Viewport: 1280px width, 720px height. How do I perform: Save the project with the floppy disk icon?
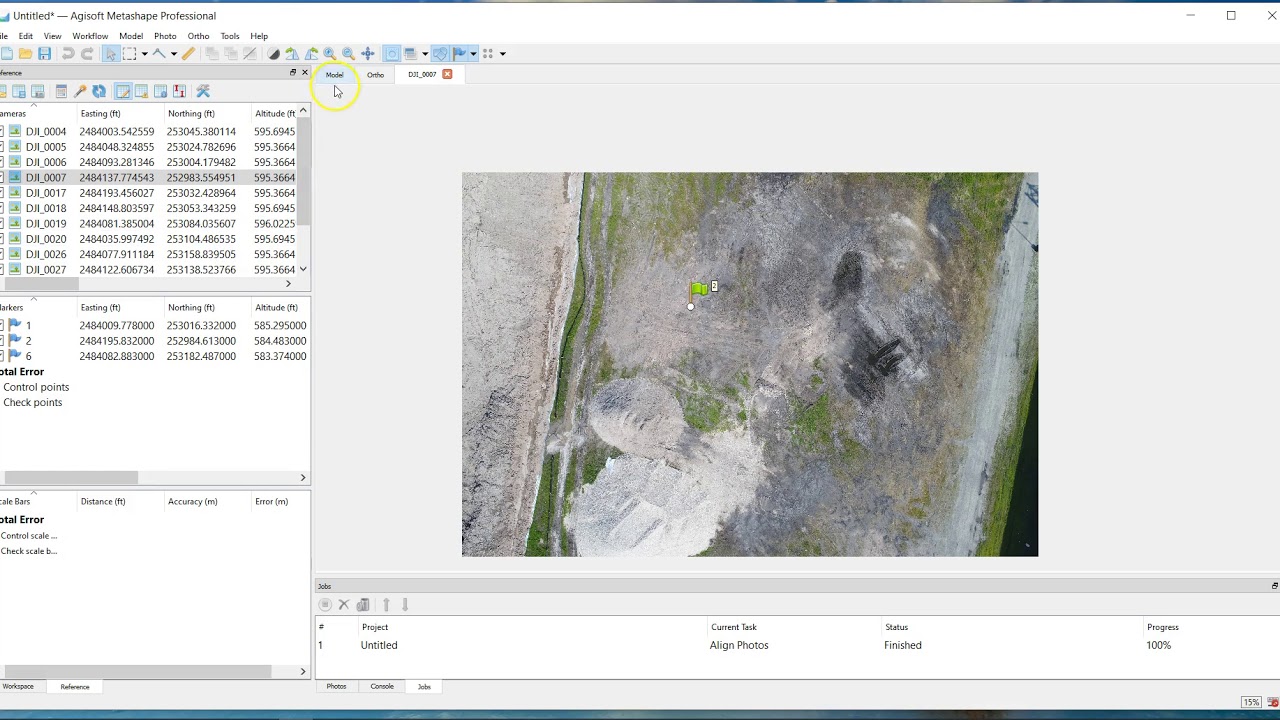(x=44, y=54)
